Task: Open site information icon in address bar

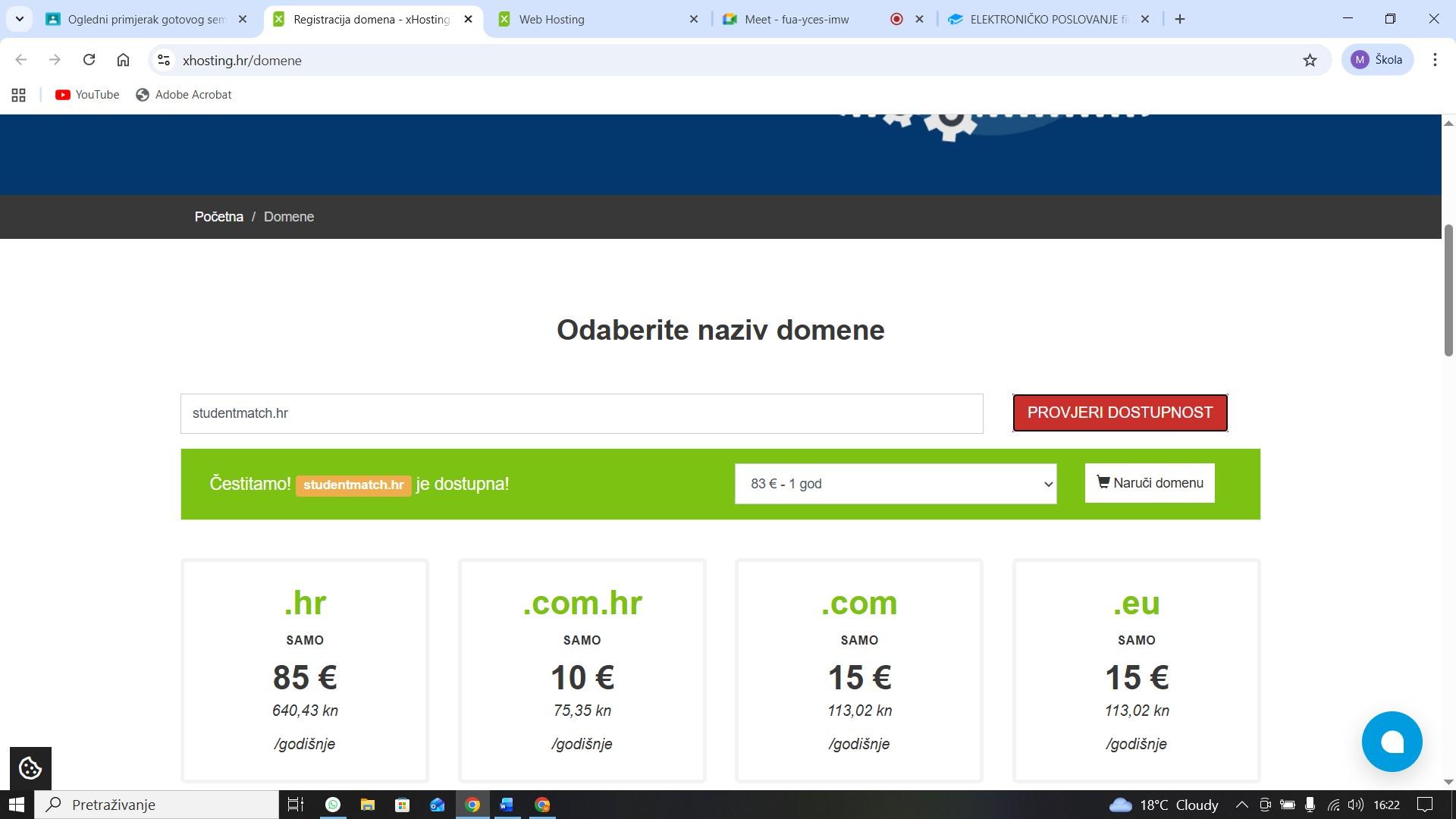Action: 163,60
